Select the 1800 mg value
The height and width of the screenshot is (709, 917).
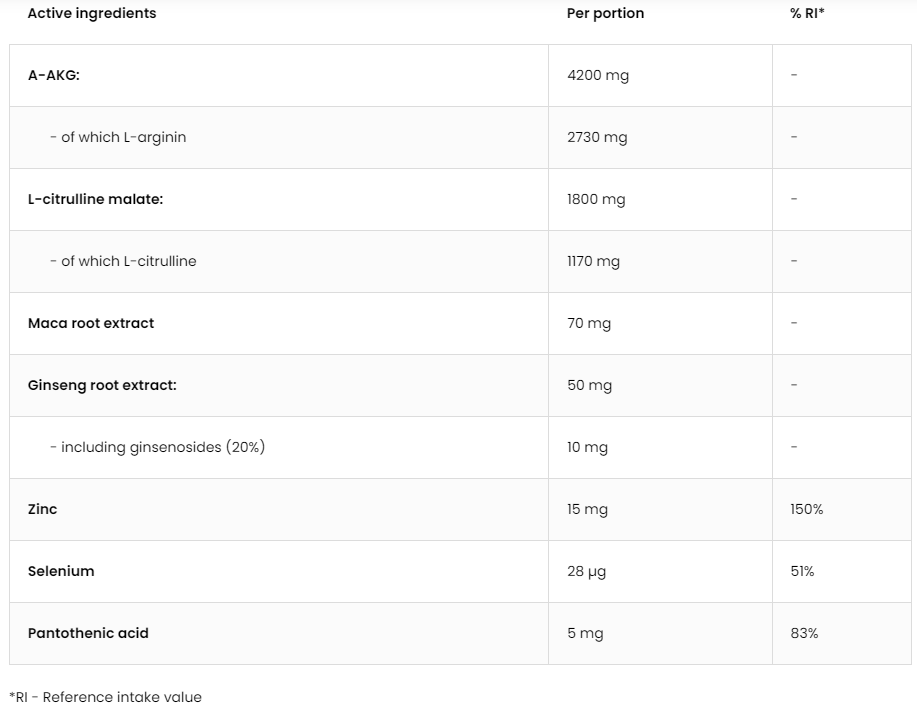tap(596, 199)
